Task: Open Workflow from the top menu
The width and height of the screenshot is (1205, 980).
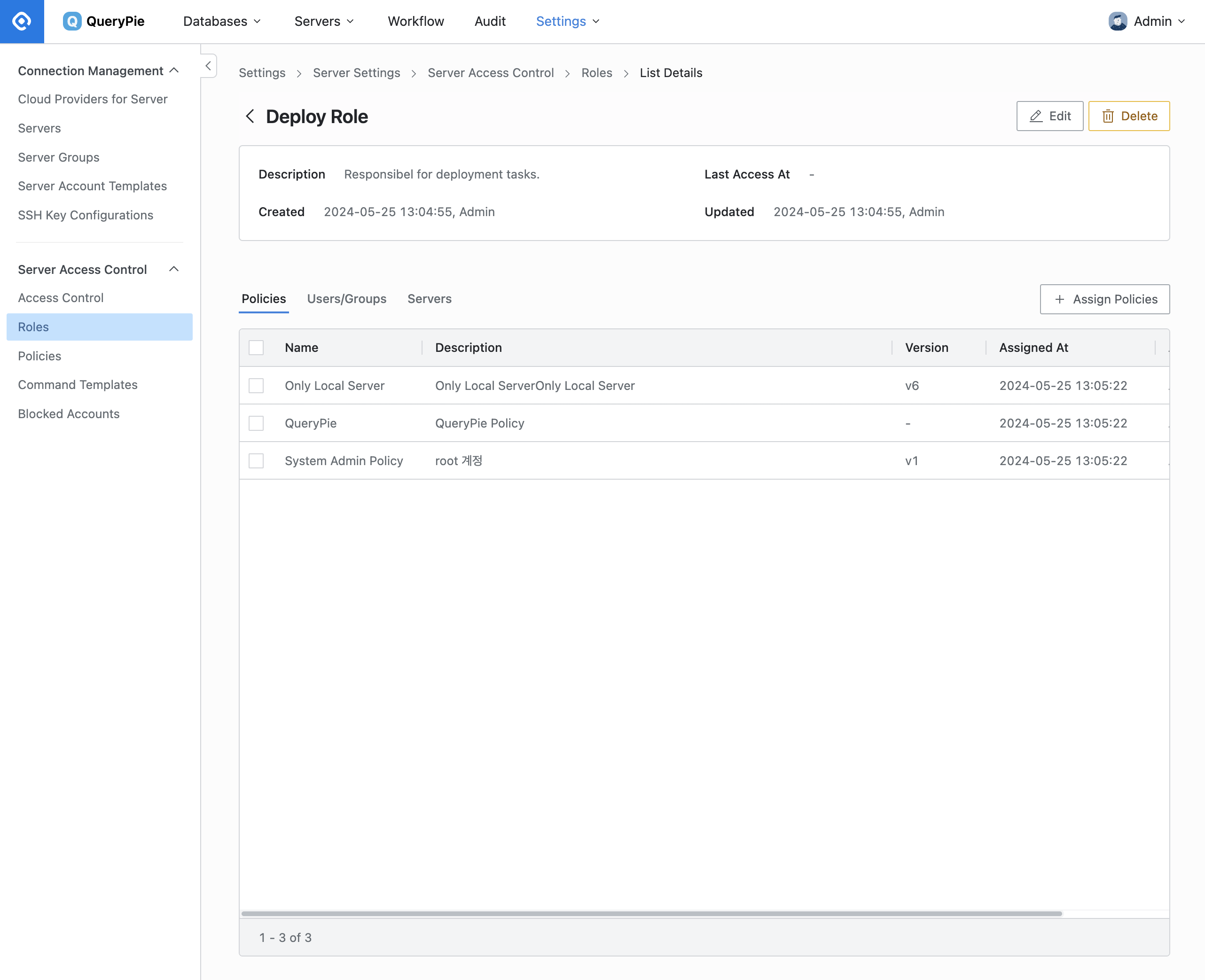Action: click(x=415, y=22)
